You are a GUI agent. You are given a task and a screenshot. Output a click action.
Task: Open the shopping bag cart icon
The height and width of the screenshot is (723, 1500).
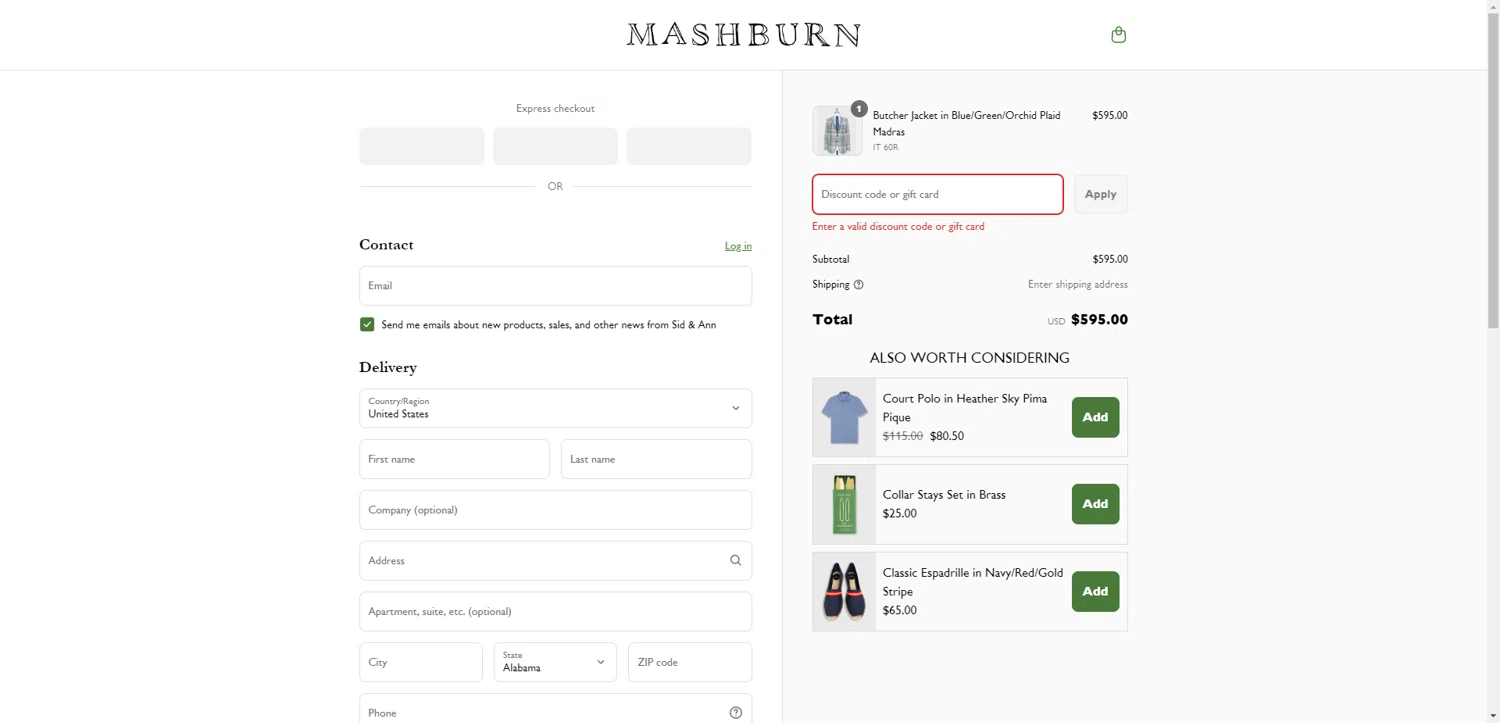coord(1118,35)
